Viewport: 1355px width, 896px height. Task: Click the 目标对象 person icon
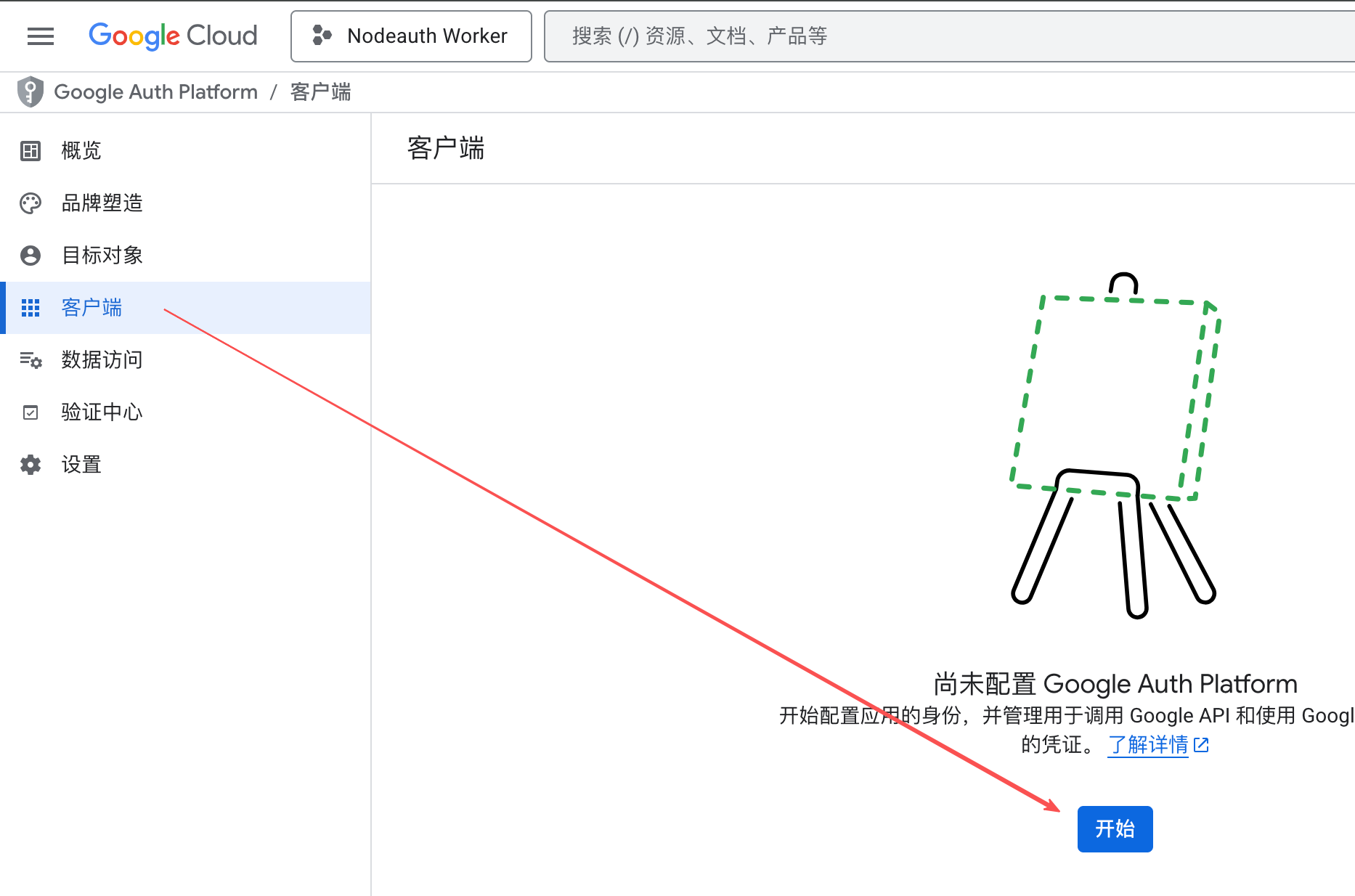click(30, 256)
